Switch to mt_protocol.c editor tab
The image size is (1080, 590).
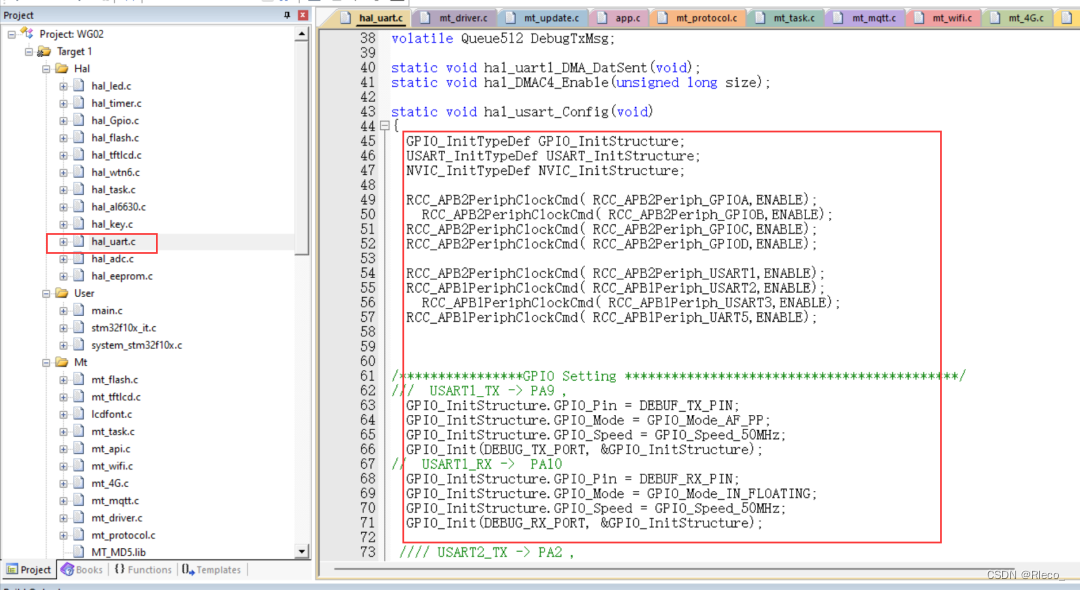(x=698, y=18)
